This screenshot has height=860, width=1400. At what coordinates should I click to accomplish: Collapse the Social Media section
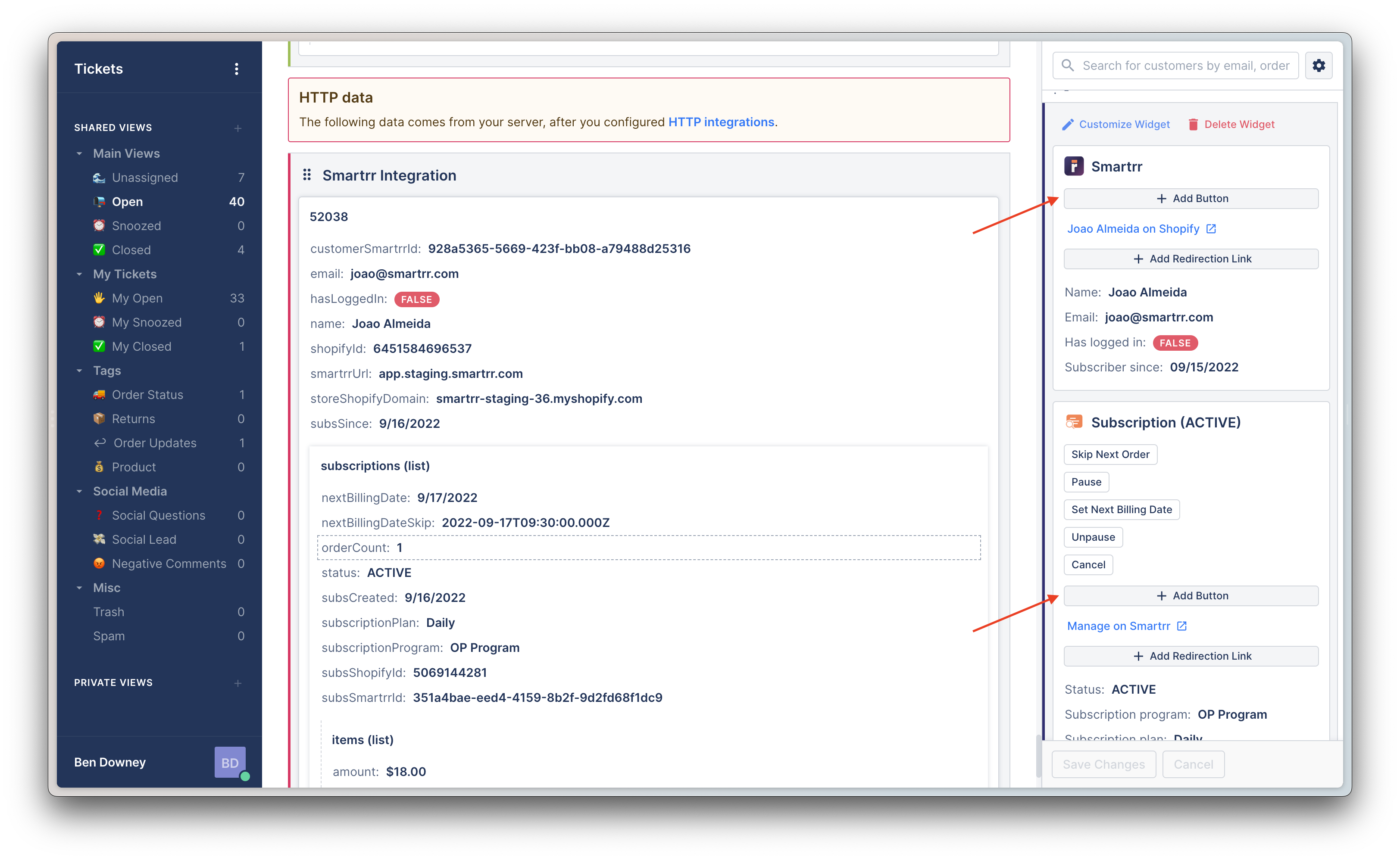pyautogui.click(x=80, y=492)
